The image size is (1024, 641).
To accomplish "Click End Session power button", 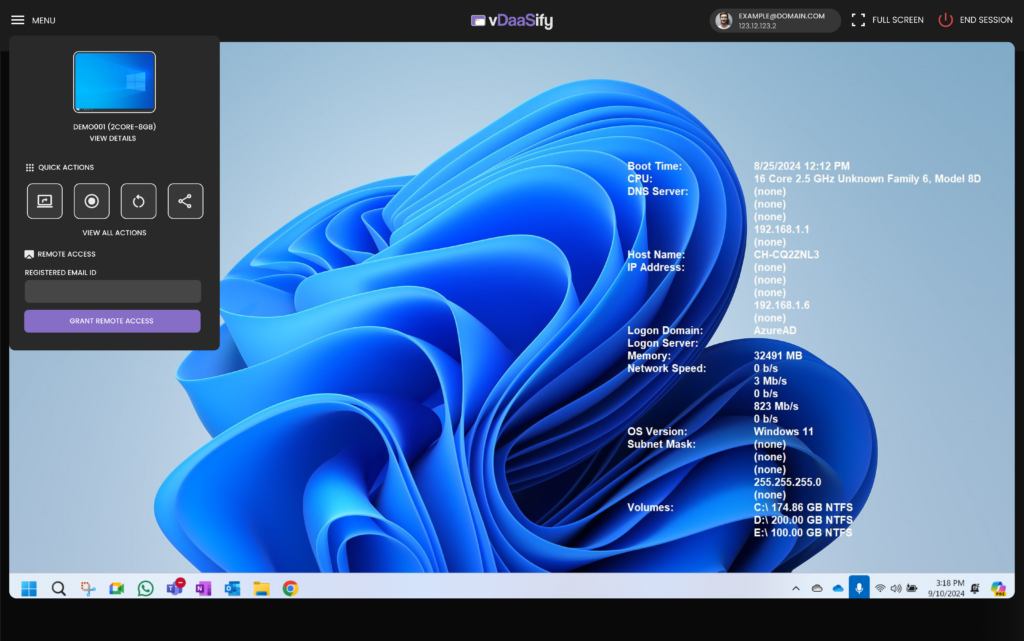I will point(975,20).
